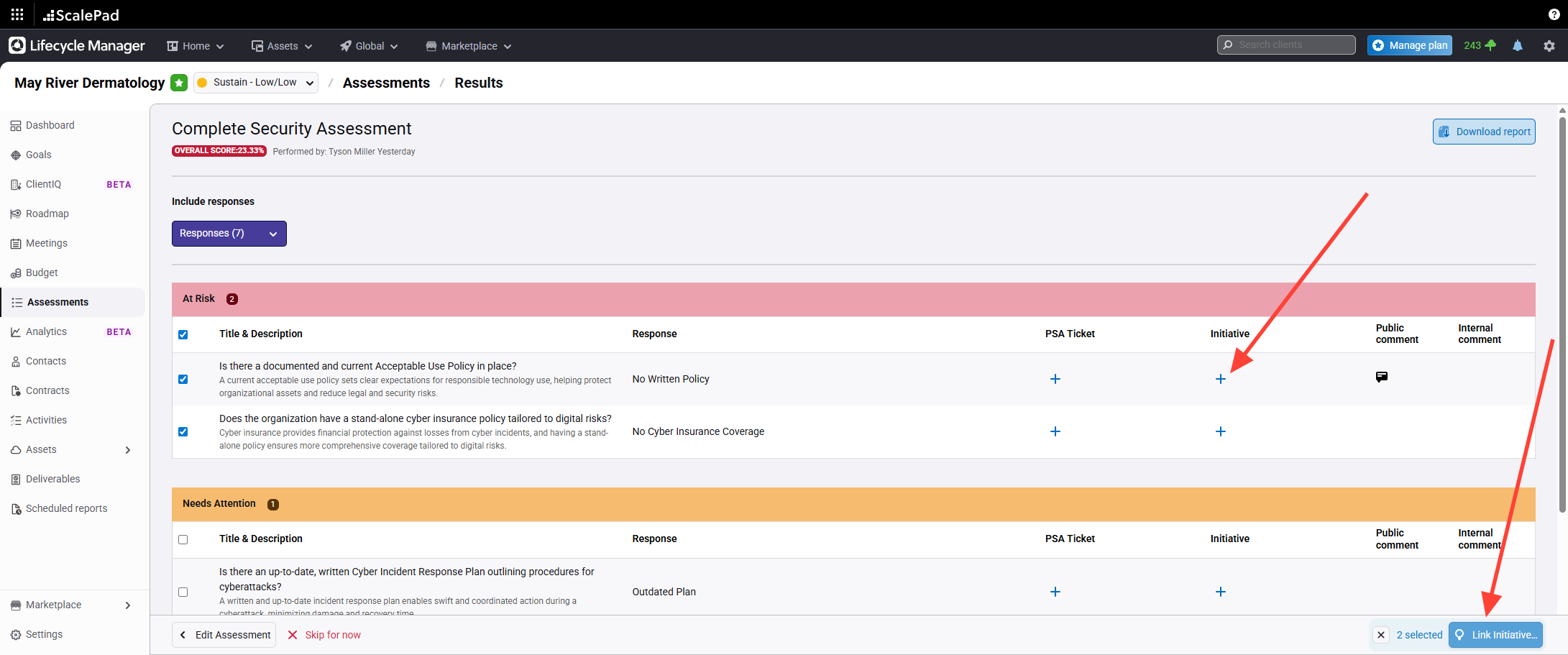Clear the 2 selected items with X
Viewport: 1568px width, 655px height.
tap(1380, 635)
